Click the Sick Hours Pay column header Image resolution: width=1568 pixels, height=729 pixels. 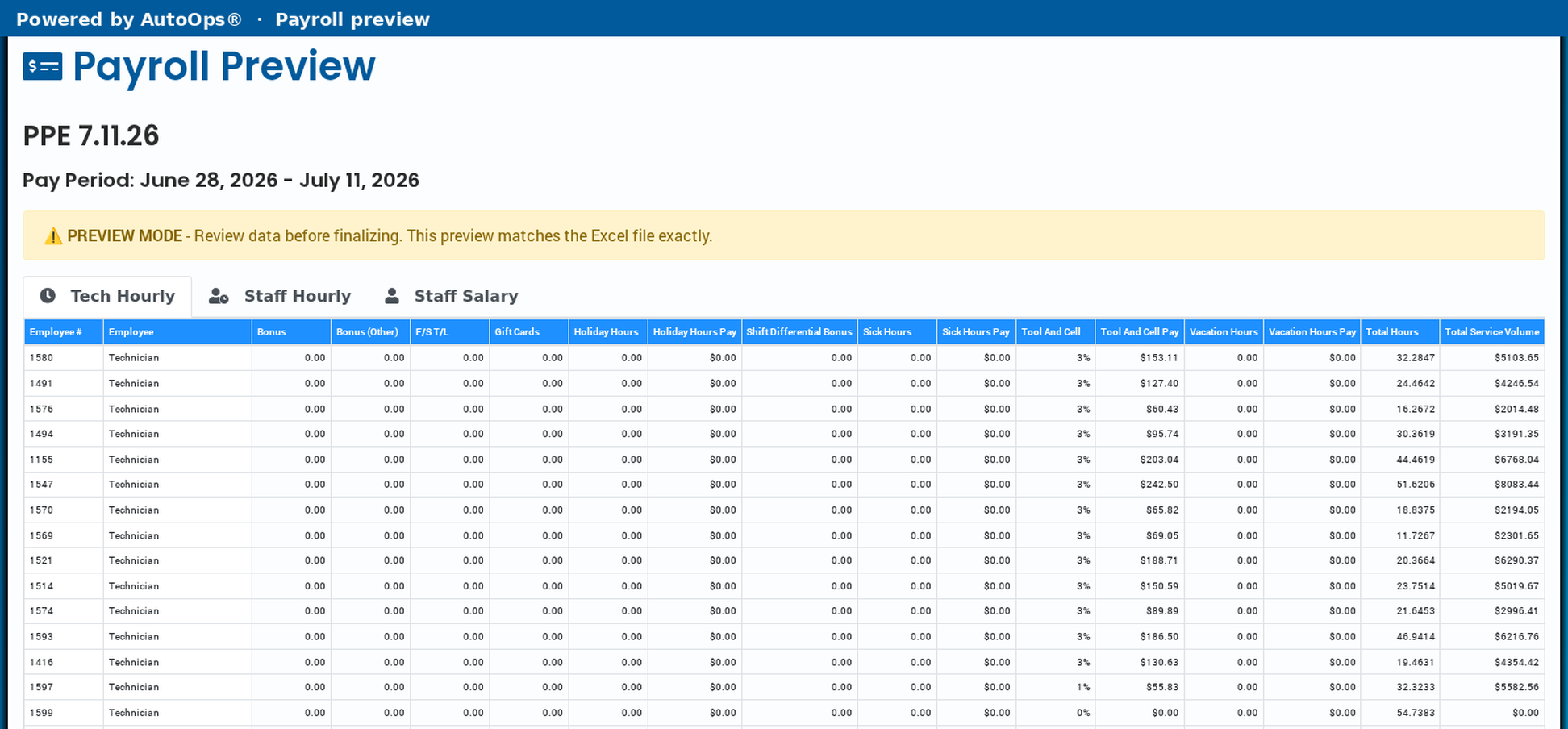(976, 332)
